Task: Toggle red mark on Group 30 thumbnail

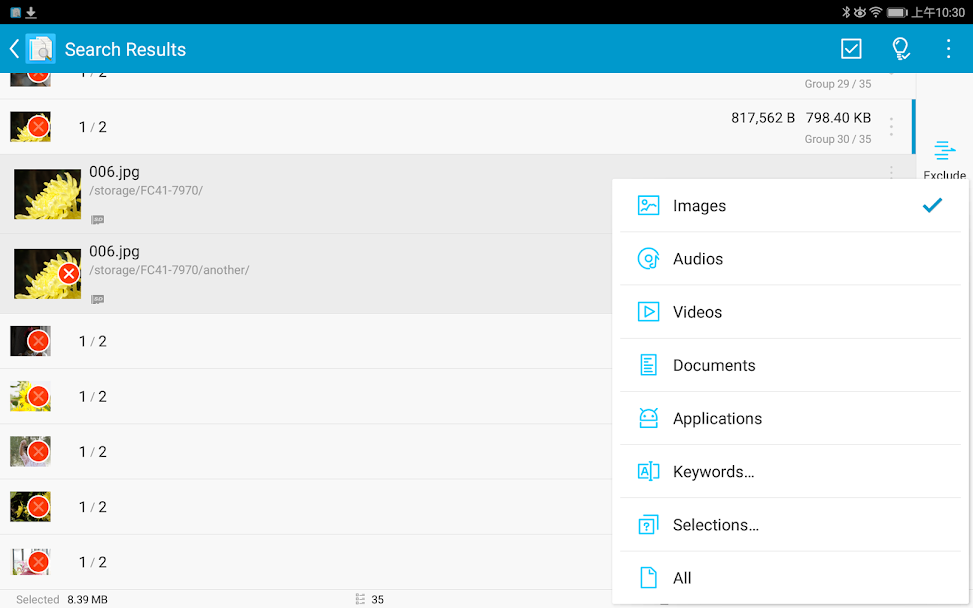Action: [x=38, y=127]
